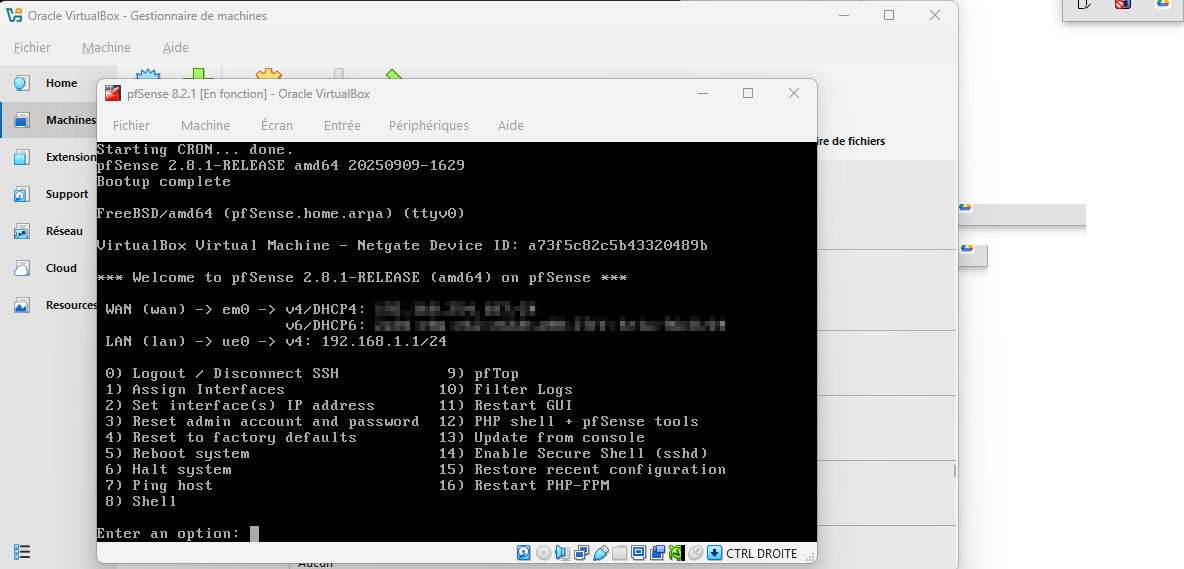Click the display settings status icon
The height and width of the screenshot is (569, 1184).
(638, 553)
